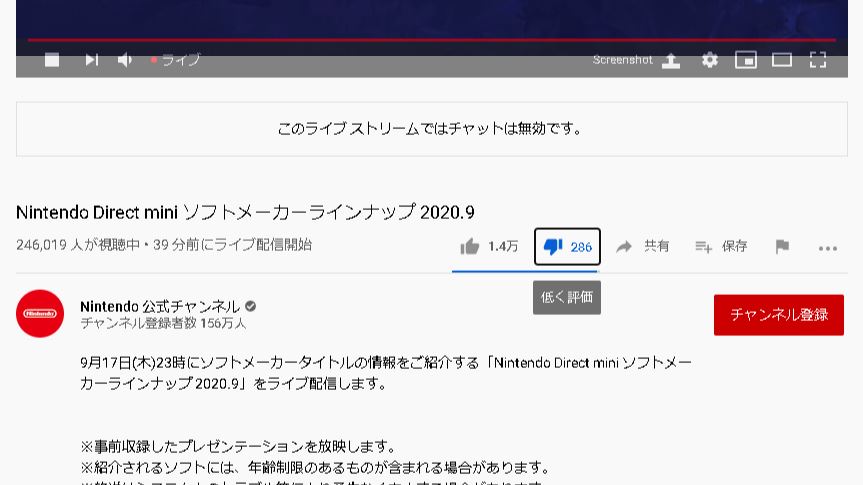This screenshot has height=485, width=863.
Task: Click the chat disabled notice box
Action: [432, 129]
